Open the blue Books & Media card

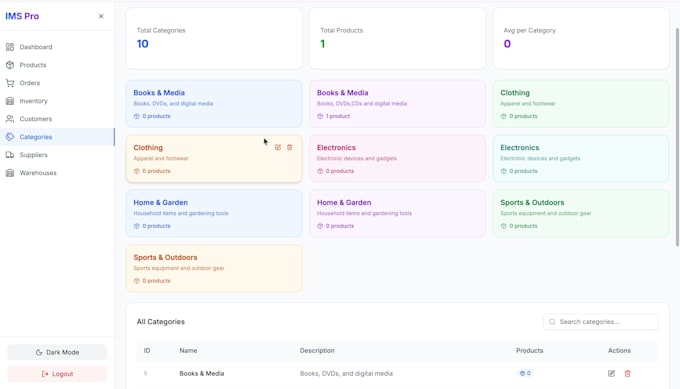pos(214,104)
